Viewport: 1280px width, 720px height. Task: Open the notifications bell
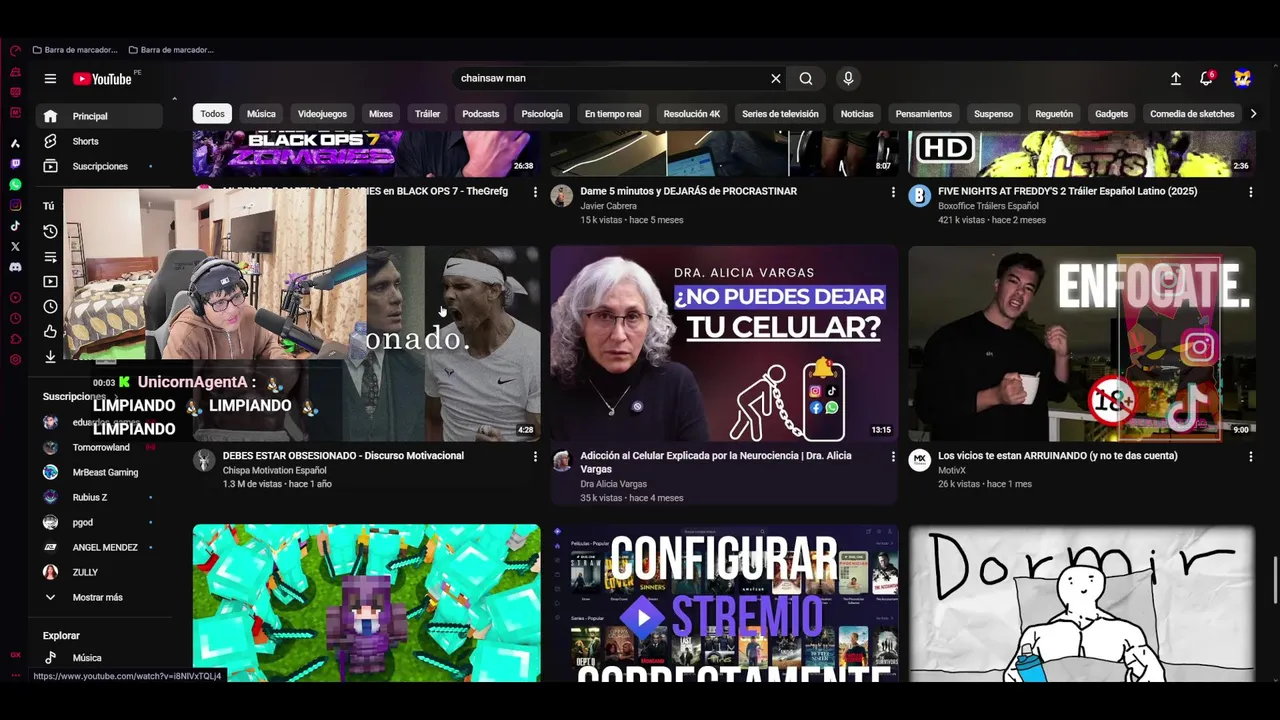[1207, 78]
